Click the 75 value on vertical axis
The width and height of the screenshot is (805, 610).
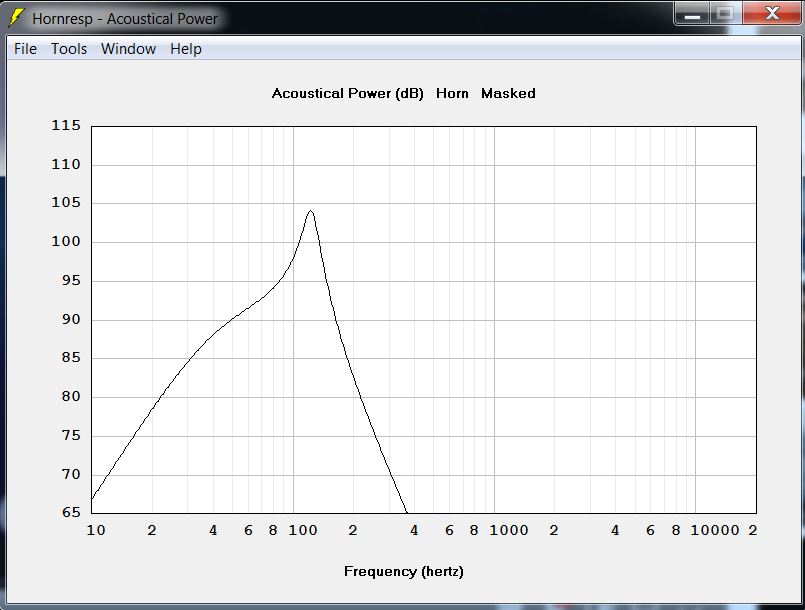pos(71,435)
